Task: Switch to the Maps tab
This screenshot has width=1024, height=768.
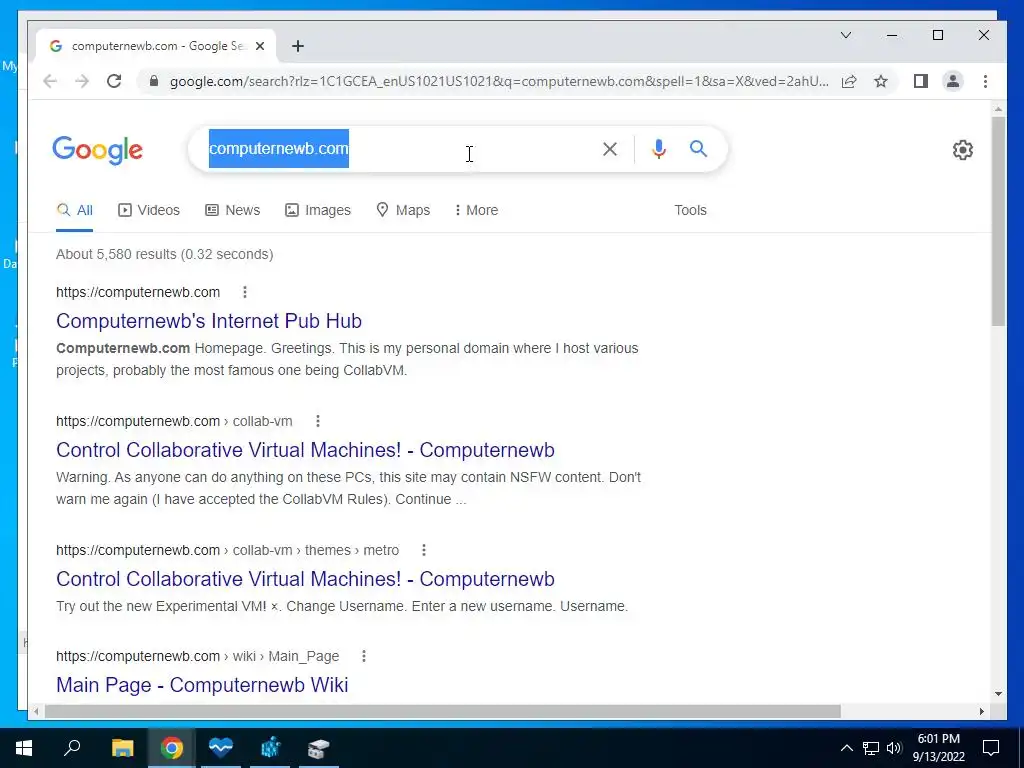Action: [x=404, y=210]
